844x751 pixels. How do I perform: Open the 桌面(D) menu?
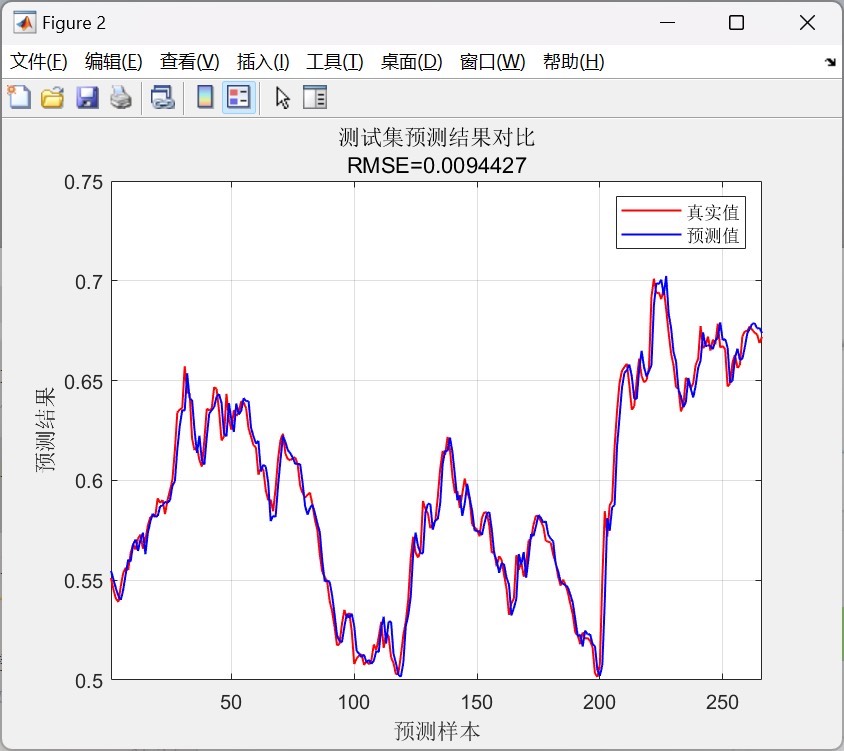[412, 62]
